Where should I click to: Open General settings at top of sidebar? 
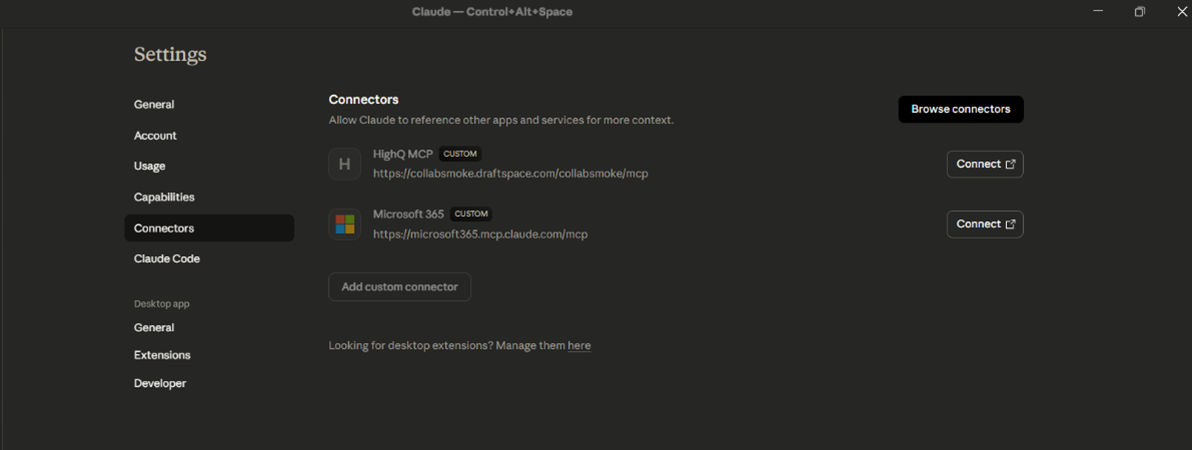[154, 104]
